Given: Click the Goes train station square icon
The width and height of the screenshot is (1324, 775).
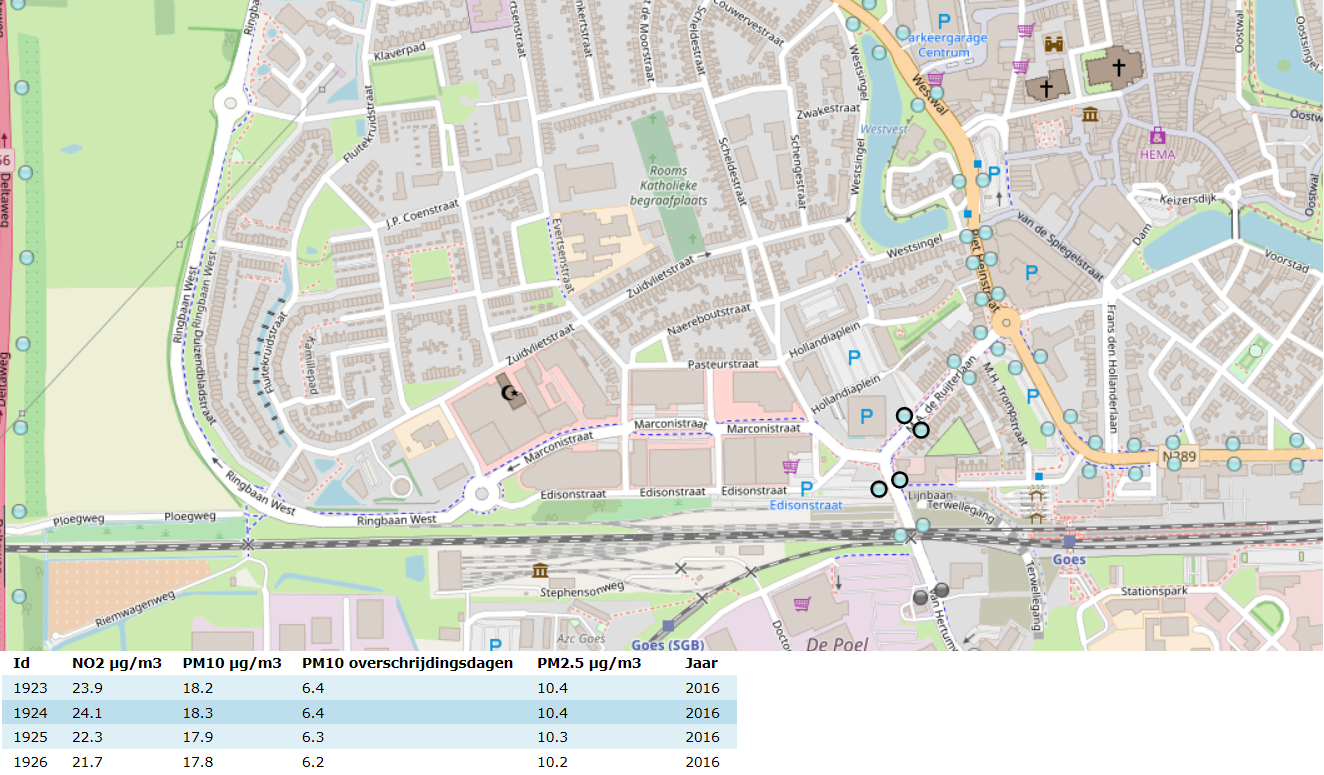Looking at the screenshot, I should [x=1069, y=541].
